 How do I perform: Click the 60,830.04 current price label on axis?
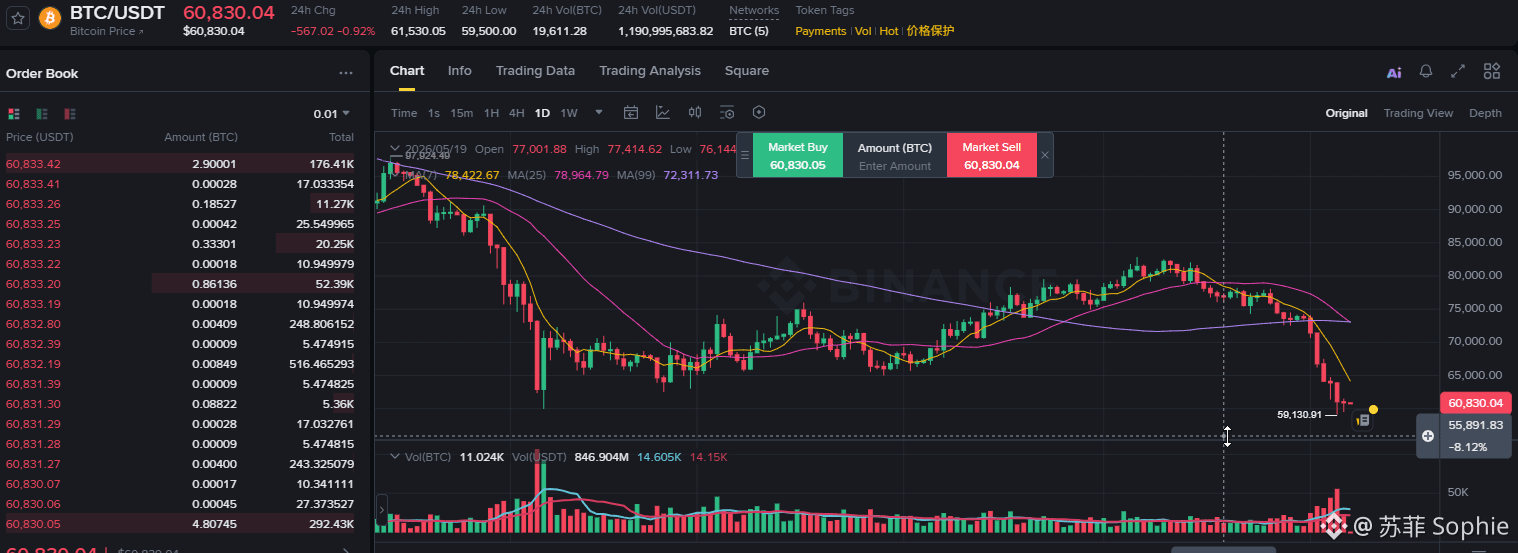click(x=1475, y=403)
